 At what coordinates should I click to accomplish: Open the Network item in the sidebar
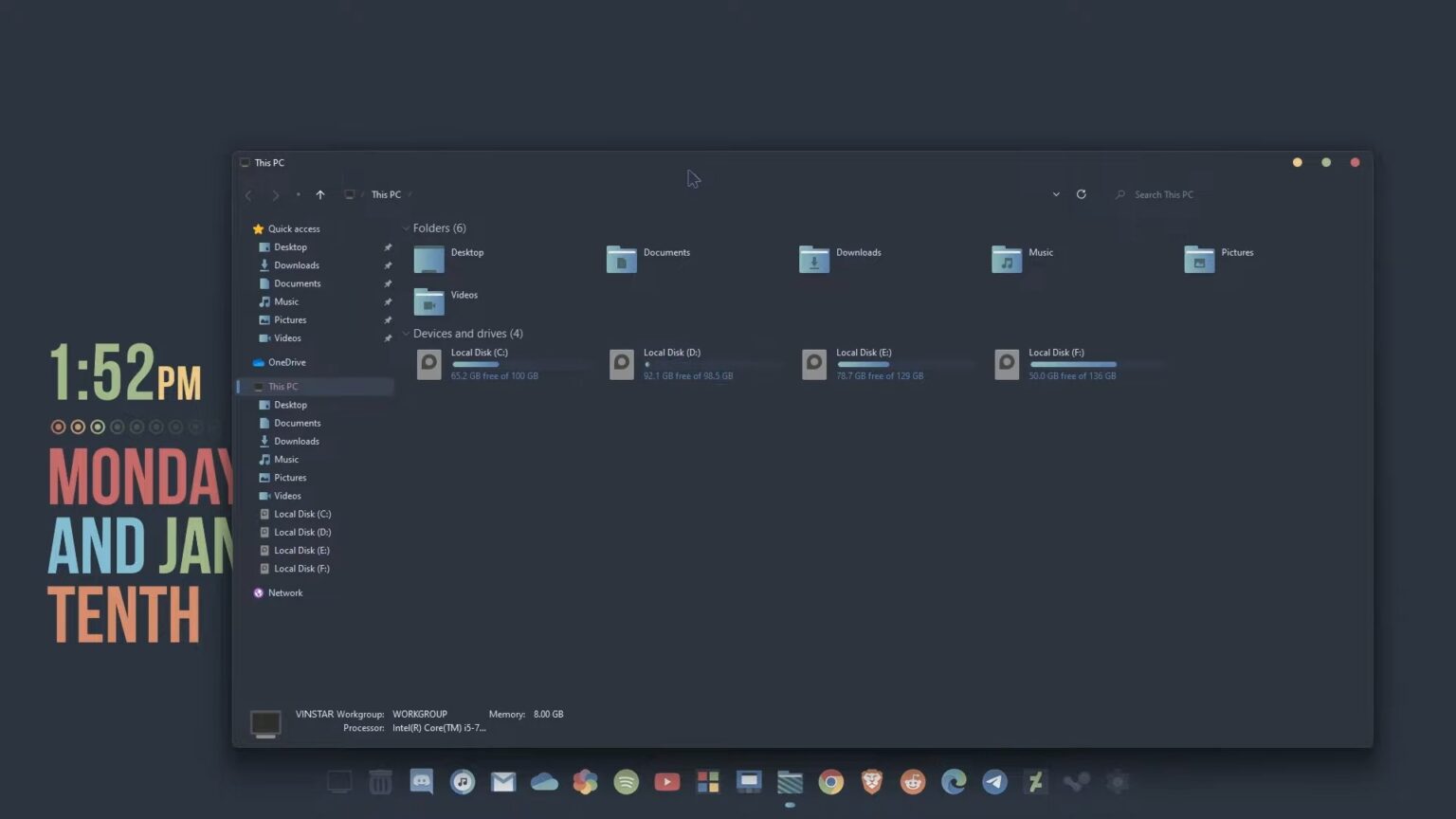coord(285,592)
